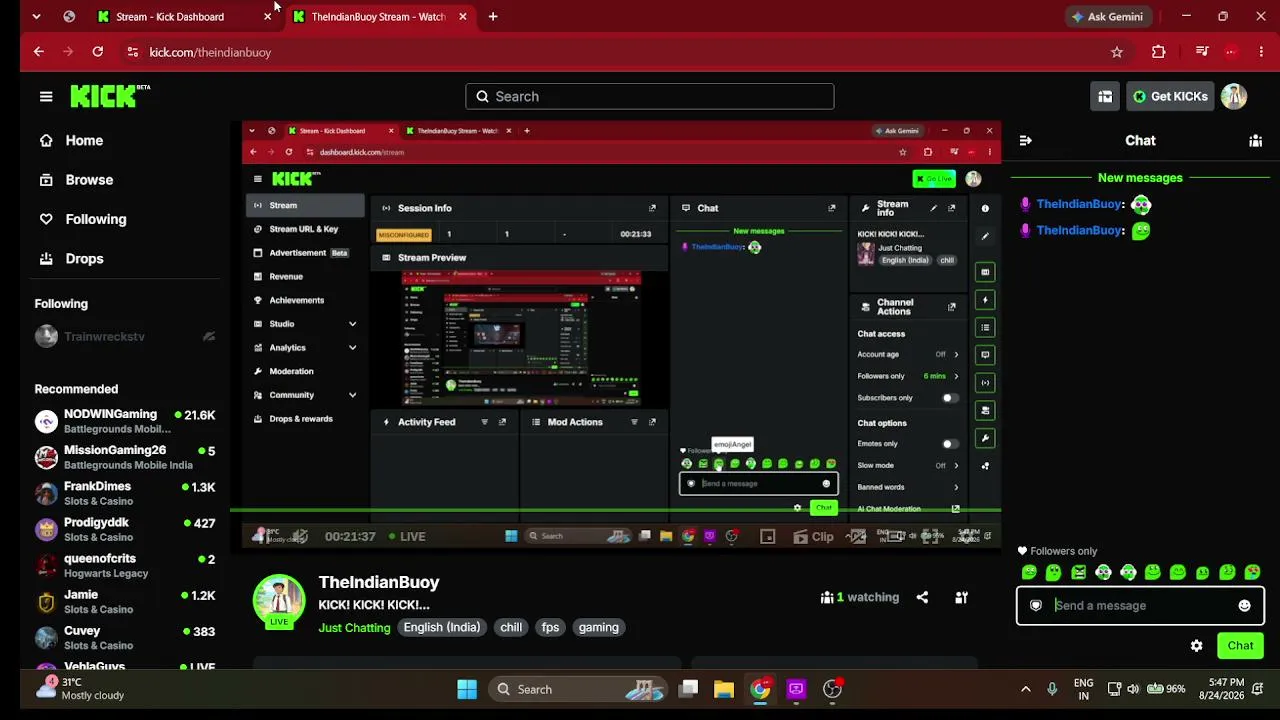Viewport: 1280px width, 720px height.
Task: Collapse the chat panel with the arrow icon
Action: coord(1025,141)
